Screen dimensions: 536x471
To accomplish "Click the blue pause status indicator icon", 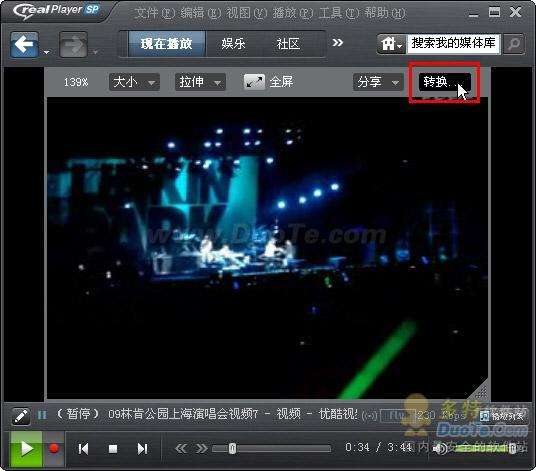I will pyautogui.click(x=42, y=415).
